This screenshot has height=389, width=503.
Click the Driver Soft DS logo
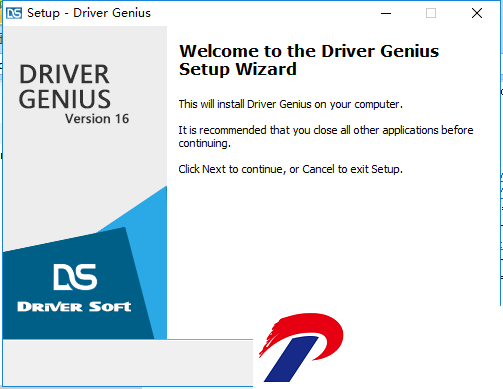[75, 277]
